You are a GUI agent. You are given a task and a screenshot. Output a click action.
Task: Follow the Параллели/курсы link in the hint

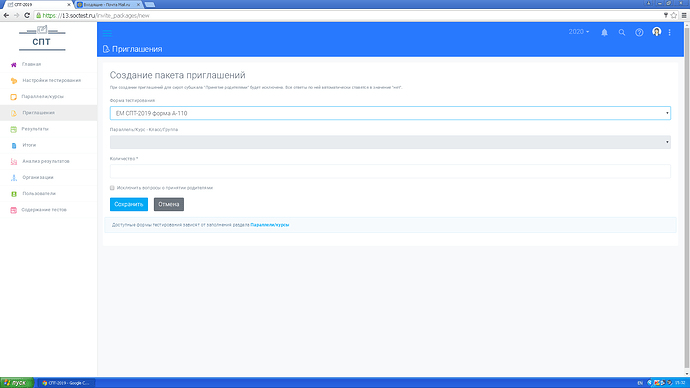tap(270, 225)
